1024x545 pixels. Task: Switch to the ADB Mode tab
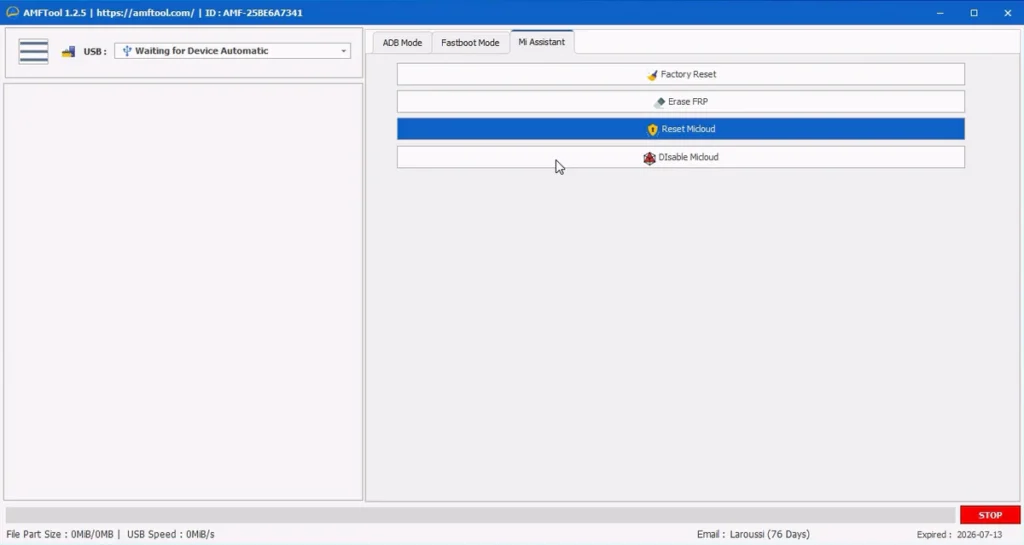[402, 43]
